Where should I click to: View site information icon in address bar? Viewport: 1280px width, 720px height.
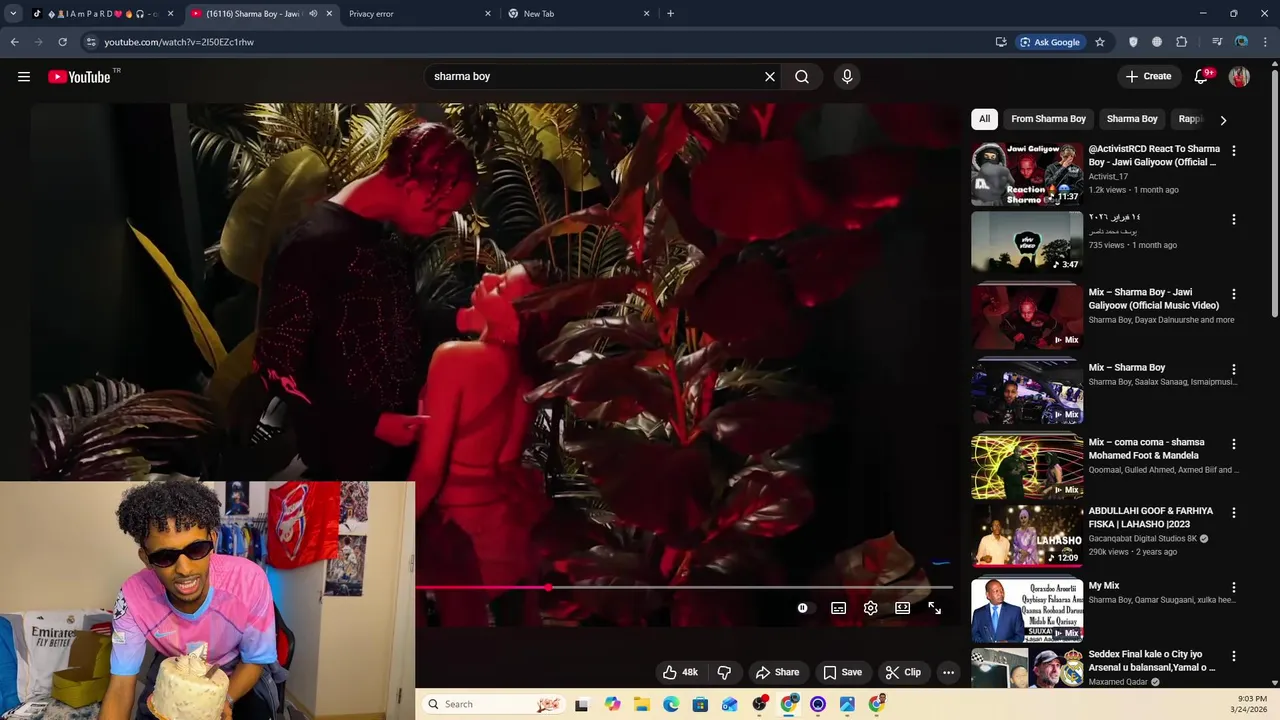point(90,42)
